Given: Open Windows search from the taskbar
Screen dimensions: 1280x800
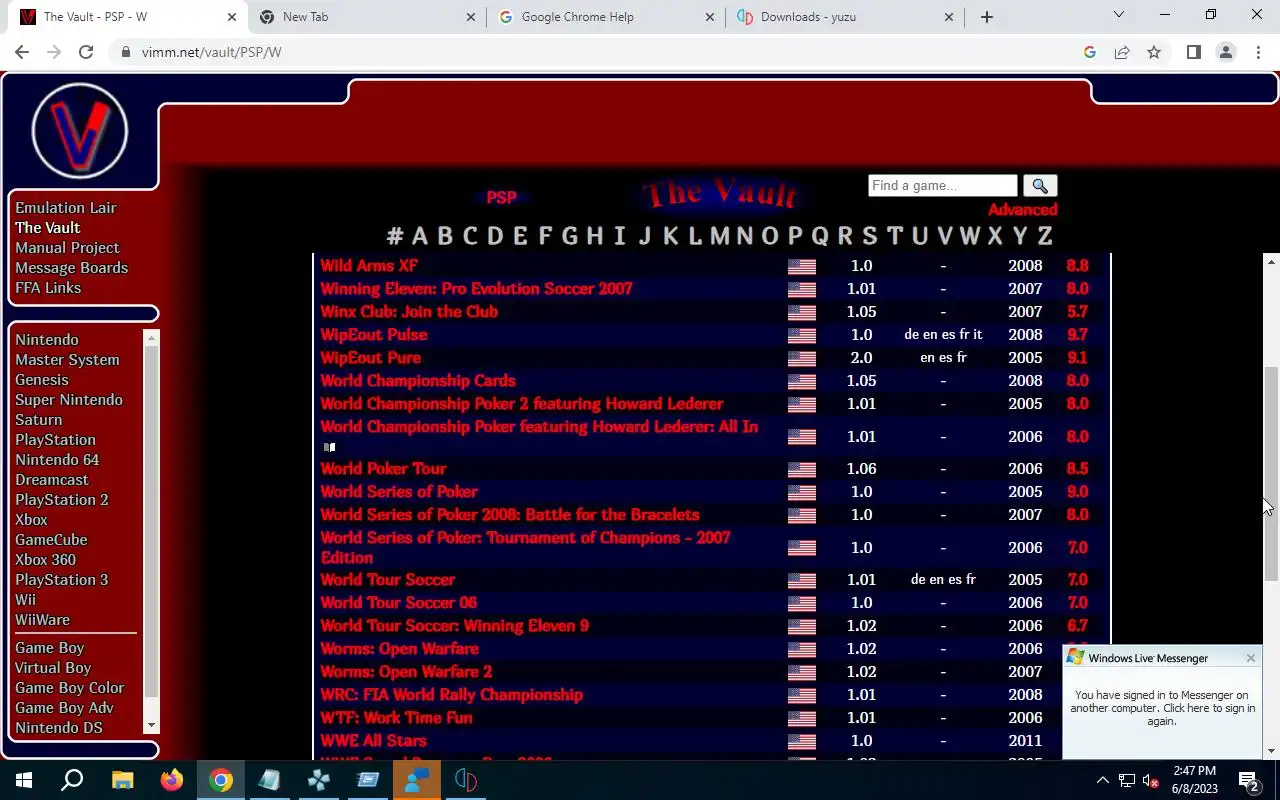Looking at the screenshot, I should pos(72,780).
